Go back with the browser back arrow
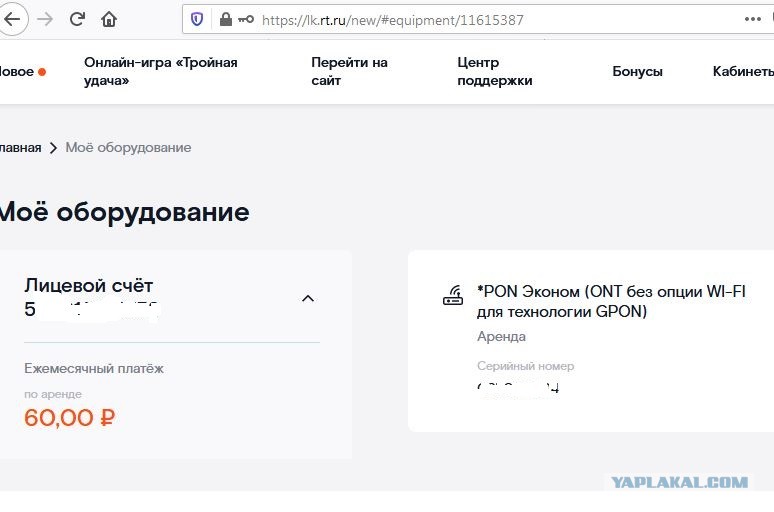Image resolution: width=774 pixels, height=512 pixels. pos(12,19)
